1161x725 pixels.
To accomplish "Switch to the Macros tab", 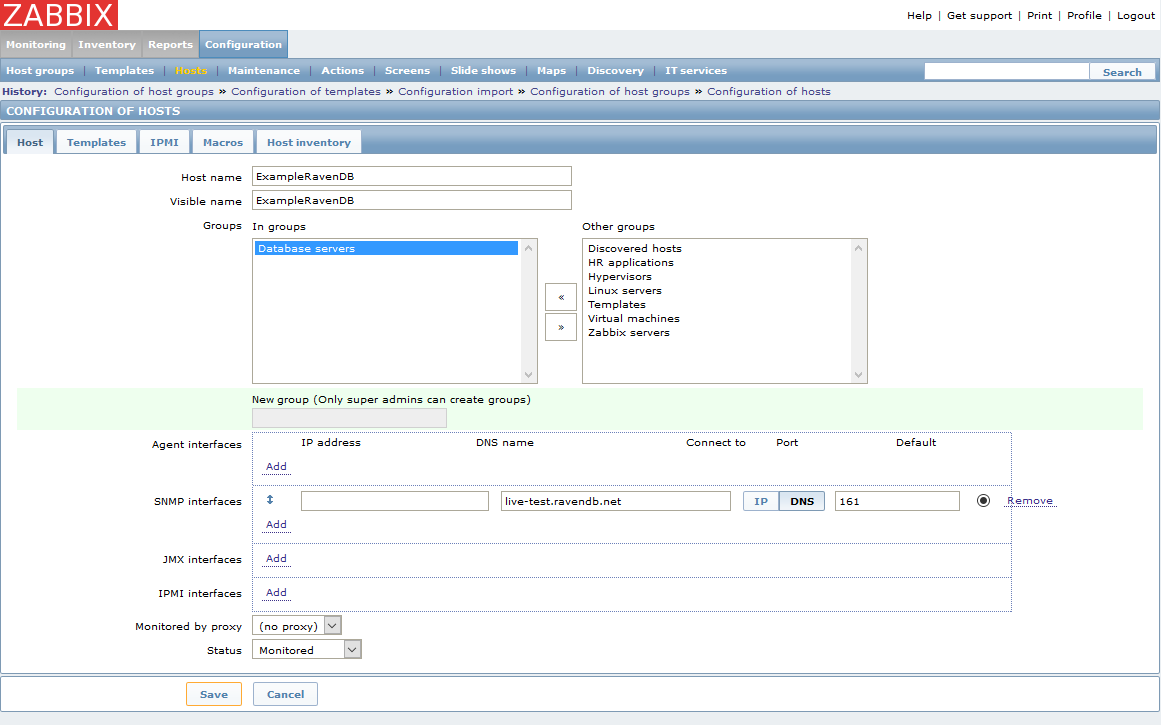I will [223, 142].
